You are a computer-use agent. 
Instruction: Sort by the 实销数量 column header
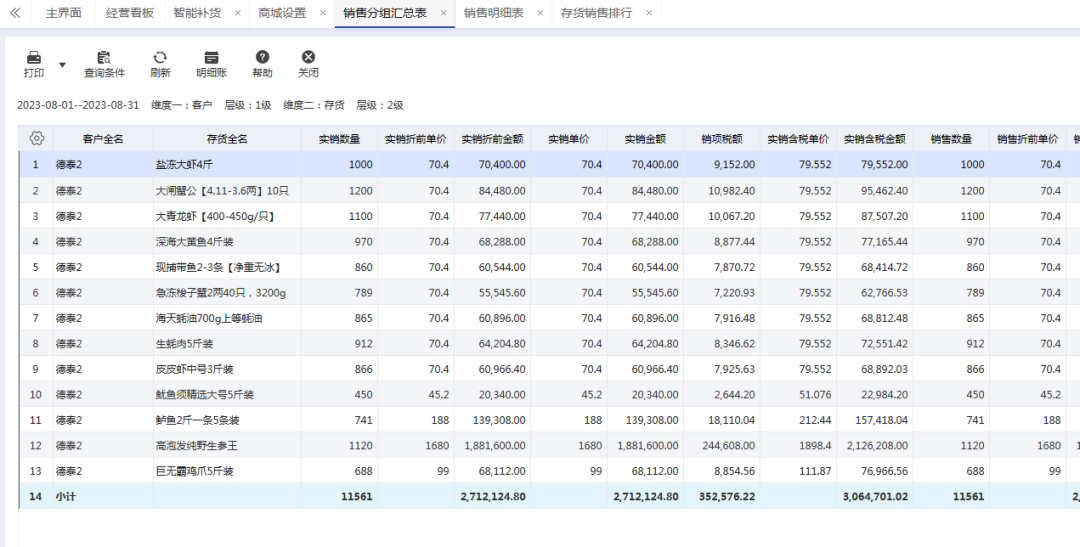click(x=339, y=138)
